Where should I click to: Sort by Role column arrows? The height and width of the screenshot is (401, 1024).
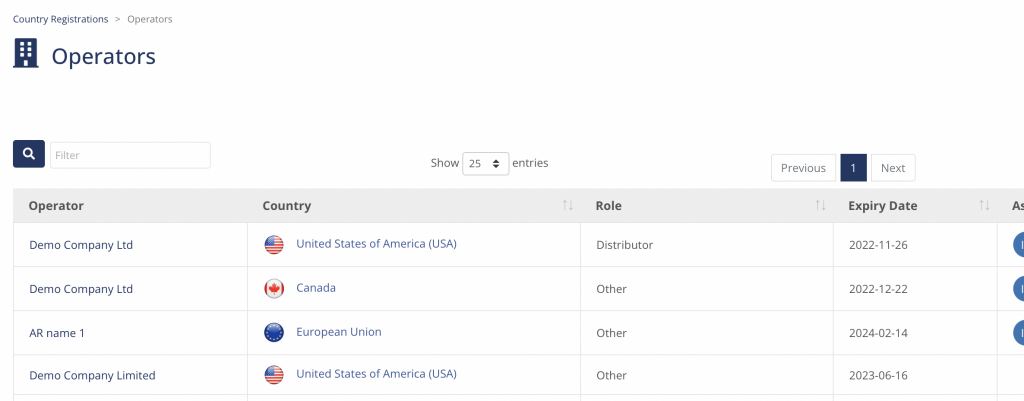[820, 206]
